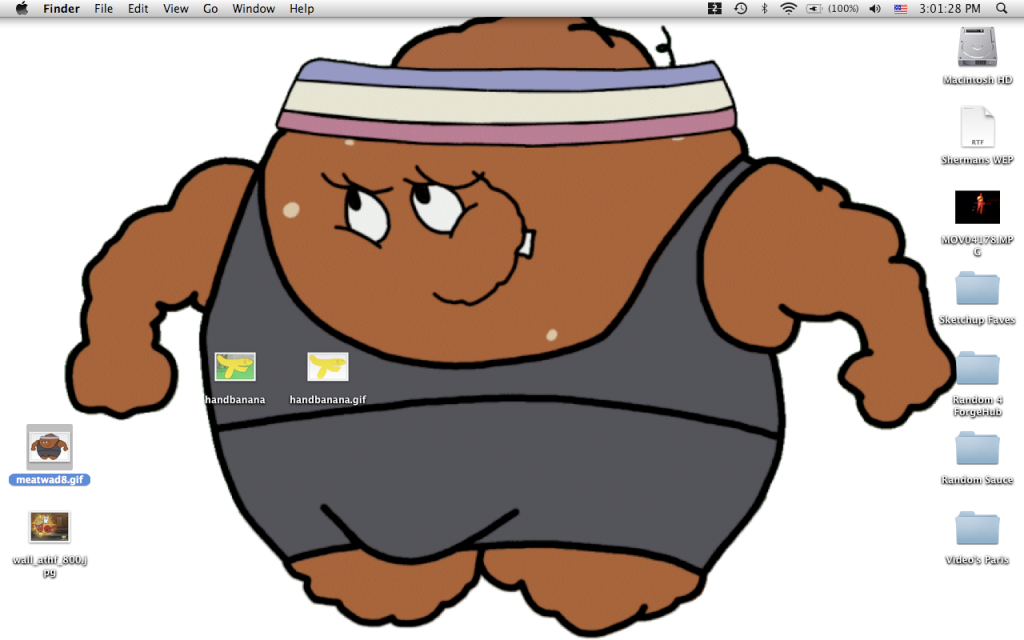Select the Macintosh HD drive icon

(977, 47)
